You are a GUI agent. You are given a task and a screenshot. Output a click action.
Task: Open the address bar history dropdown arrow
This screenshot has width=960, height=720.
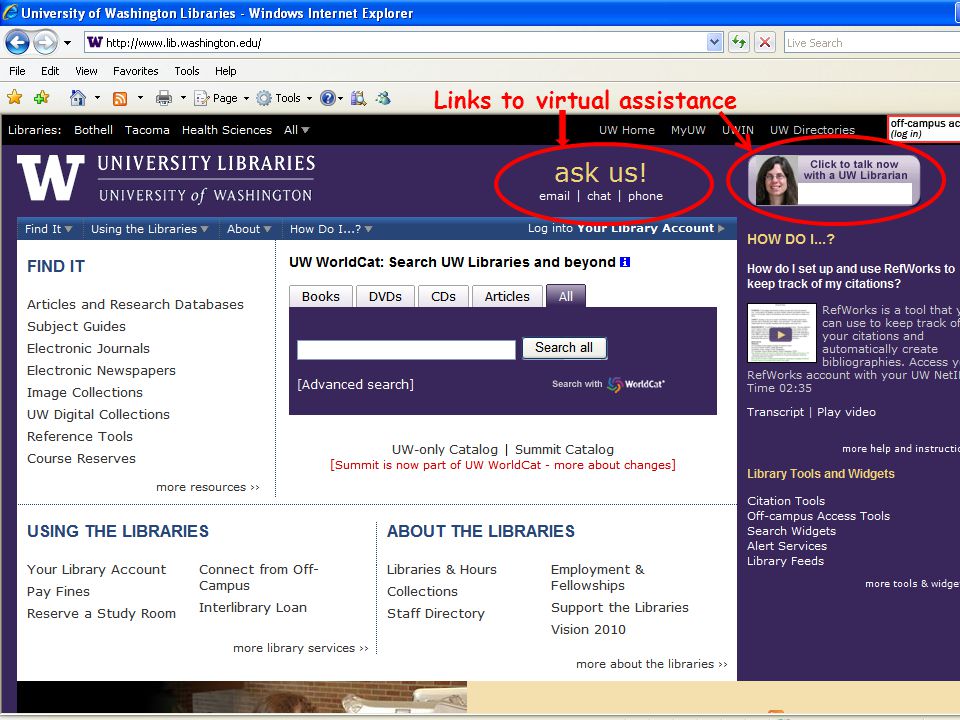tap(714, 42)
